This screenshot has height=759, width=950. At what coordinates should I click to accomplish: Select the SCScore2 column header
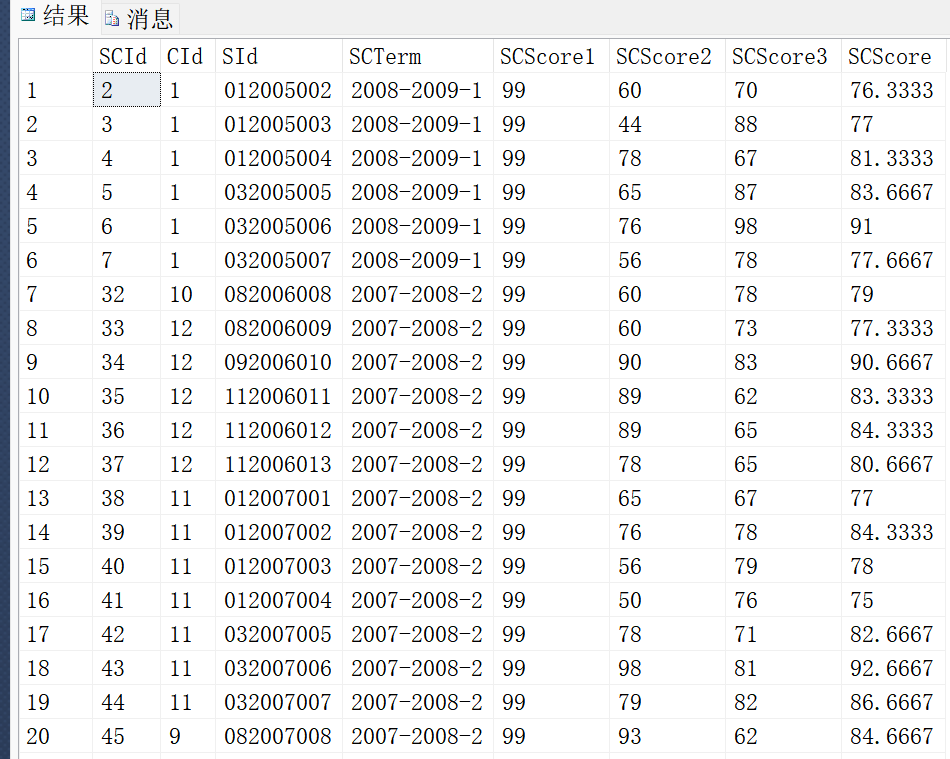(x=664, y=57)
